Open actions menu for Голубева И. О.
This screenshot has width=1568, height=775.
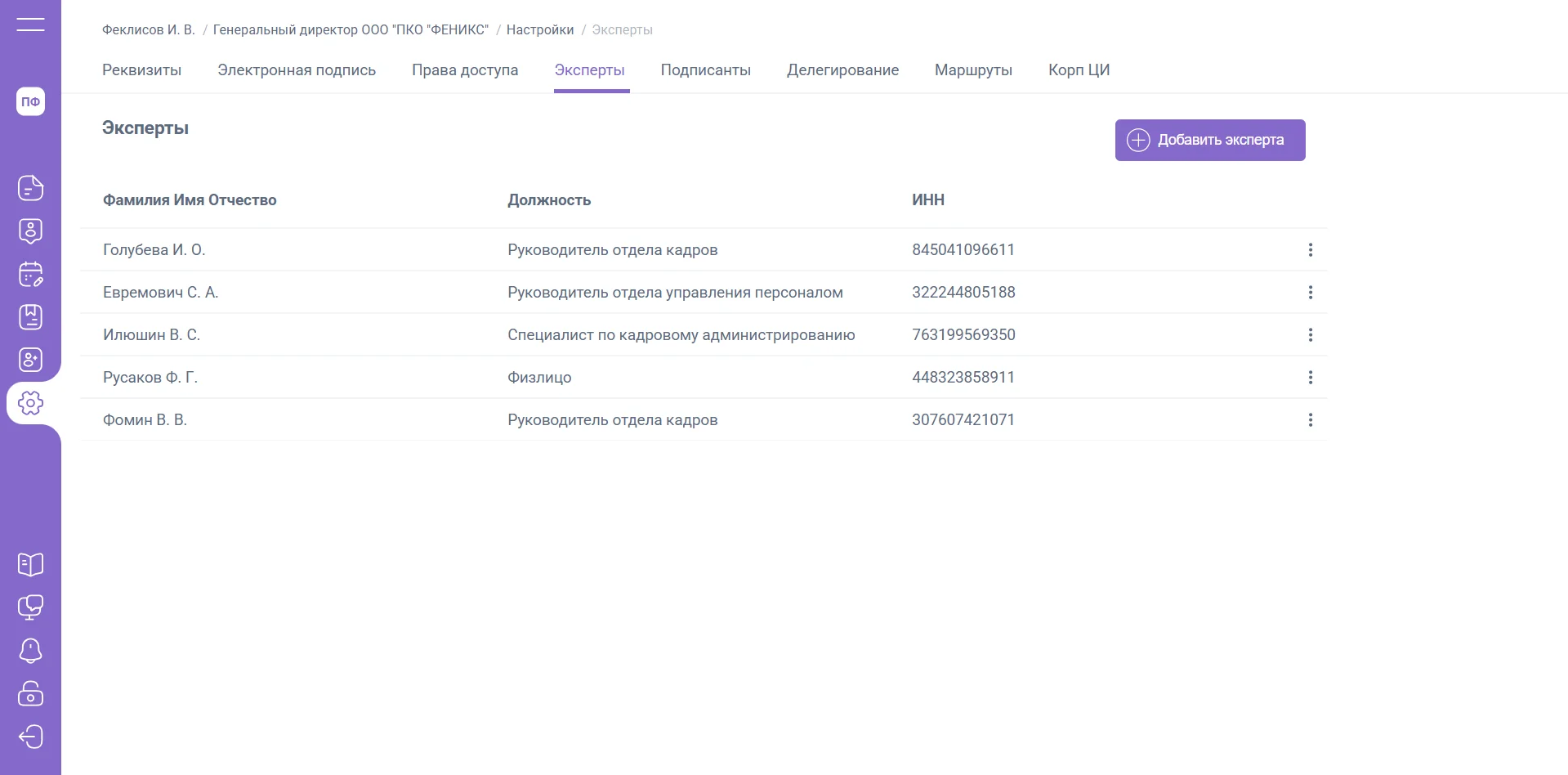pos(1310,250)
